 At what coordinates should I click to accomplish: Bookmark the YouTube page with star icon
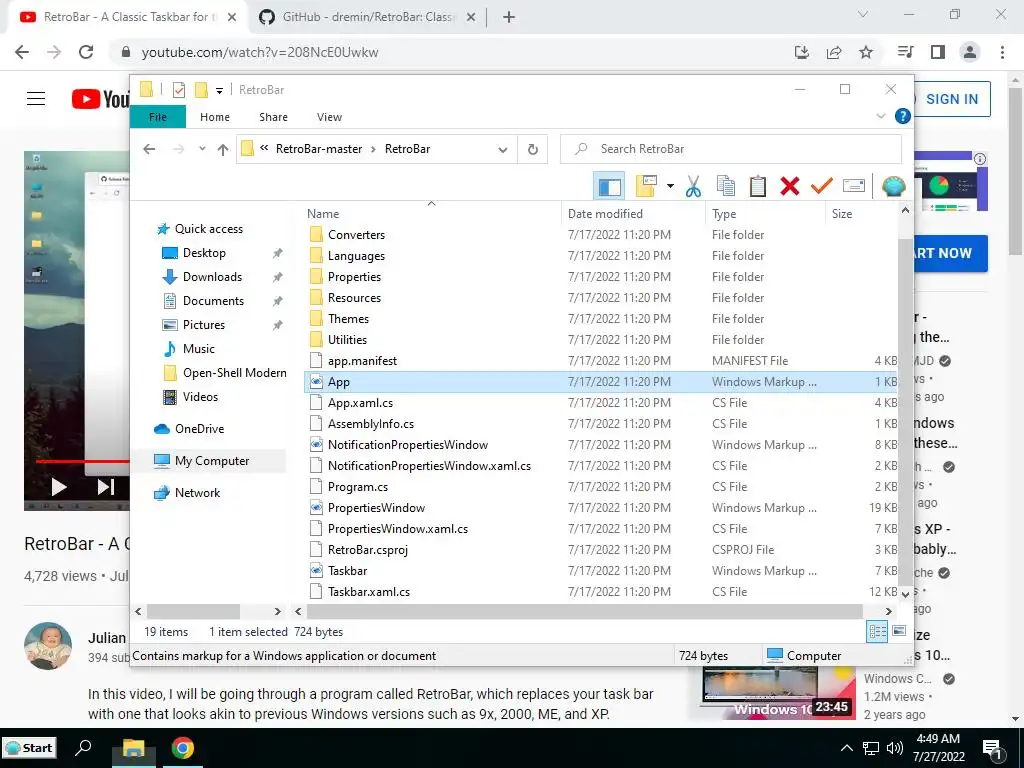click(x=866, y=52)
